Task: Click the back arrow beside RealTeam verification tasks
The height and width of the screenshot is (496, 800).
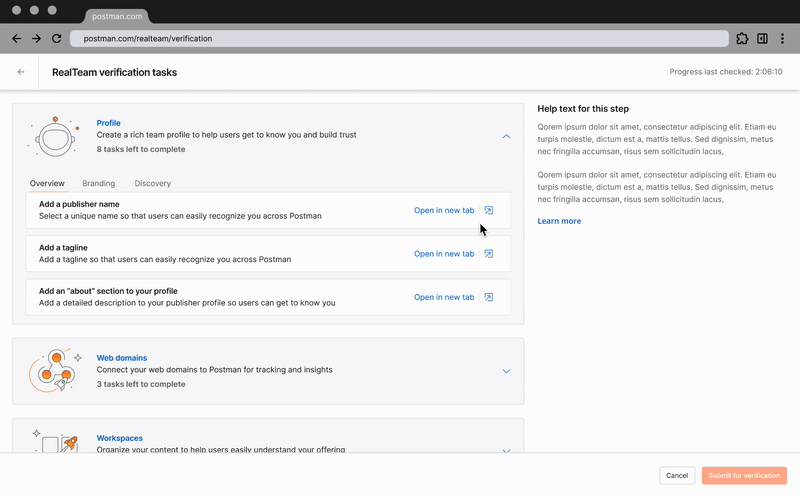Action: coord(21,72)
